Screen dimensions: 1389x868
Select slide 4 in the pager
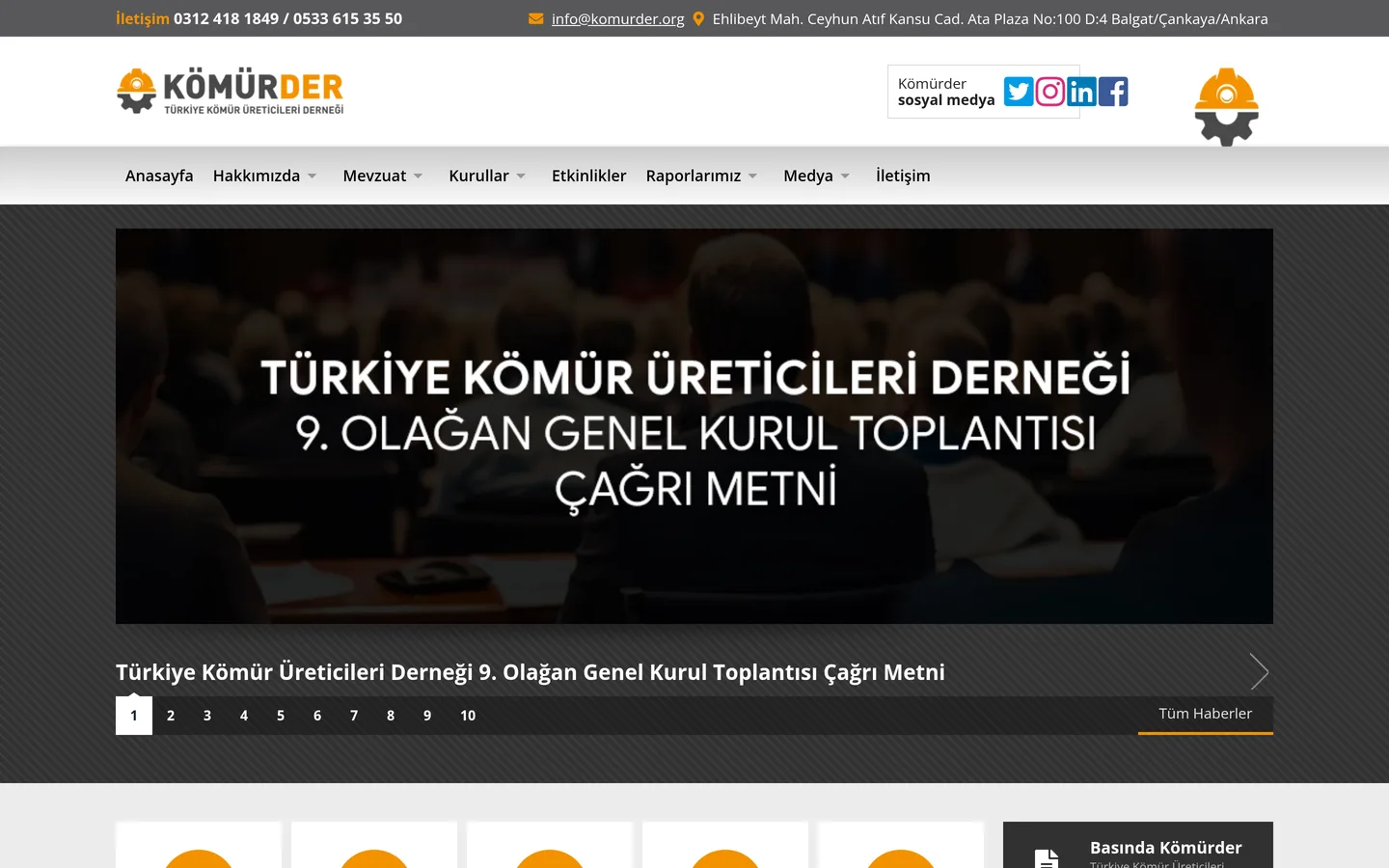point(244,716)
